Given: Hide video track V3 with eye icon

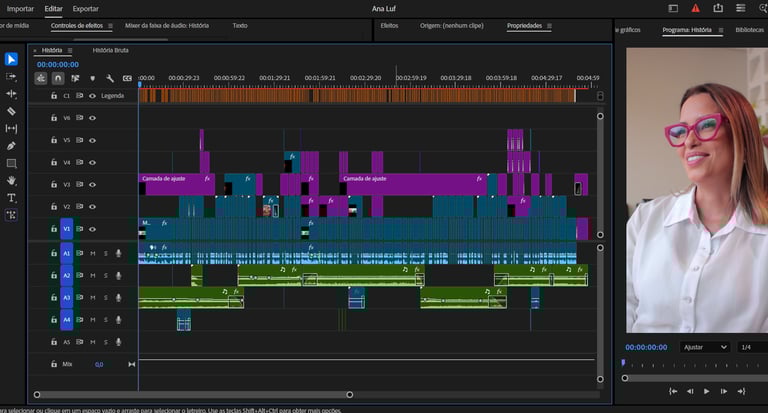Looking at the screenshot, I should click(x=92, y=184).
